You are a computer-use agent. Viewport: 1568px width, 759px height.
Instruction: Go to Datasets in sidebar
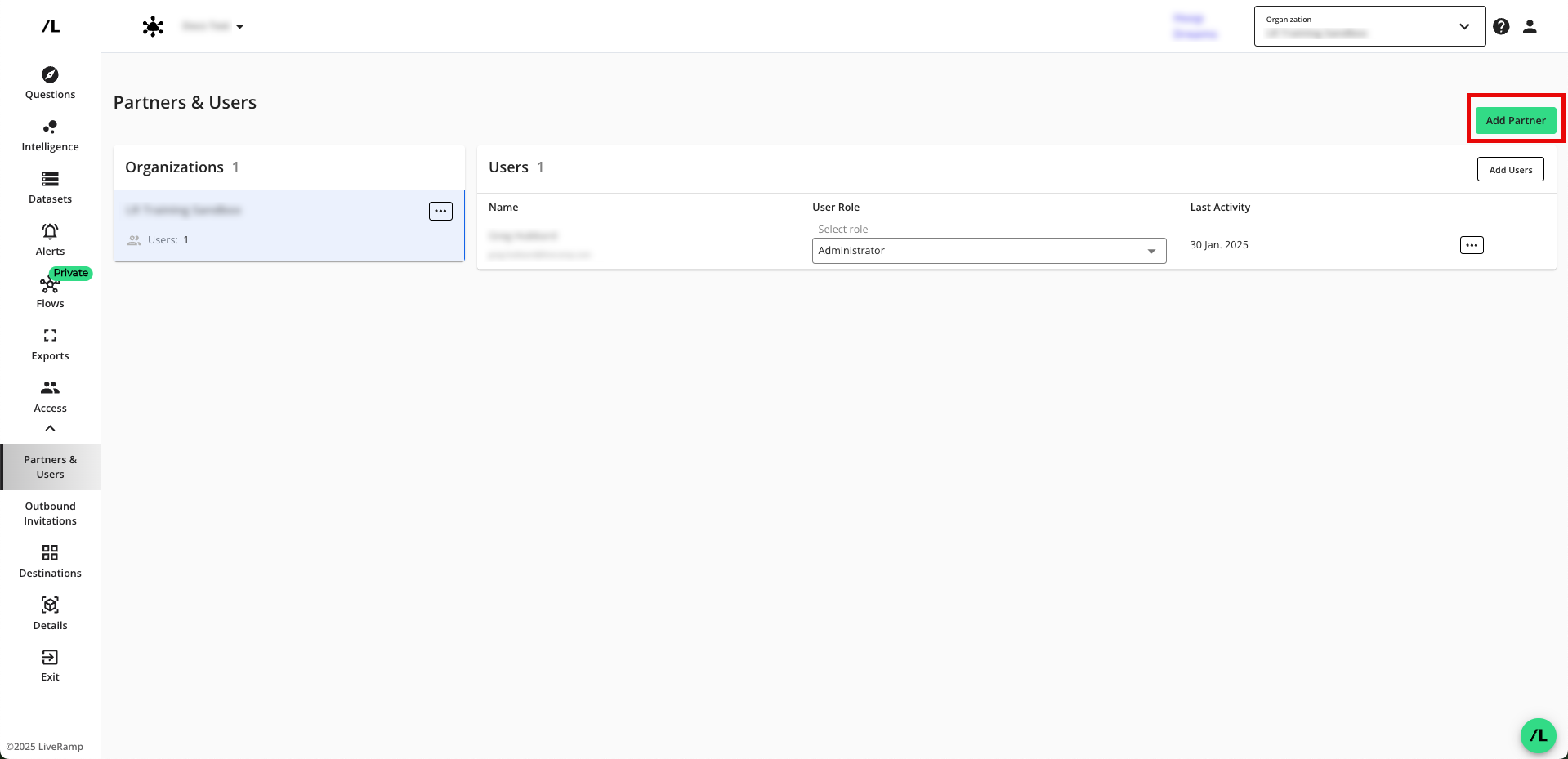point(50,188)
